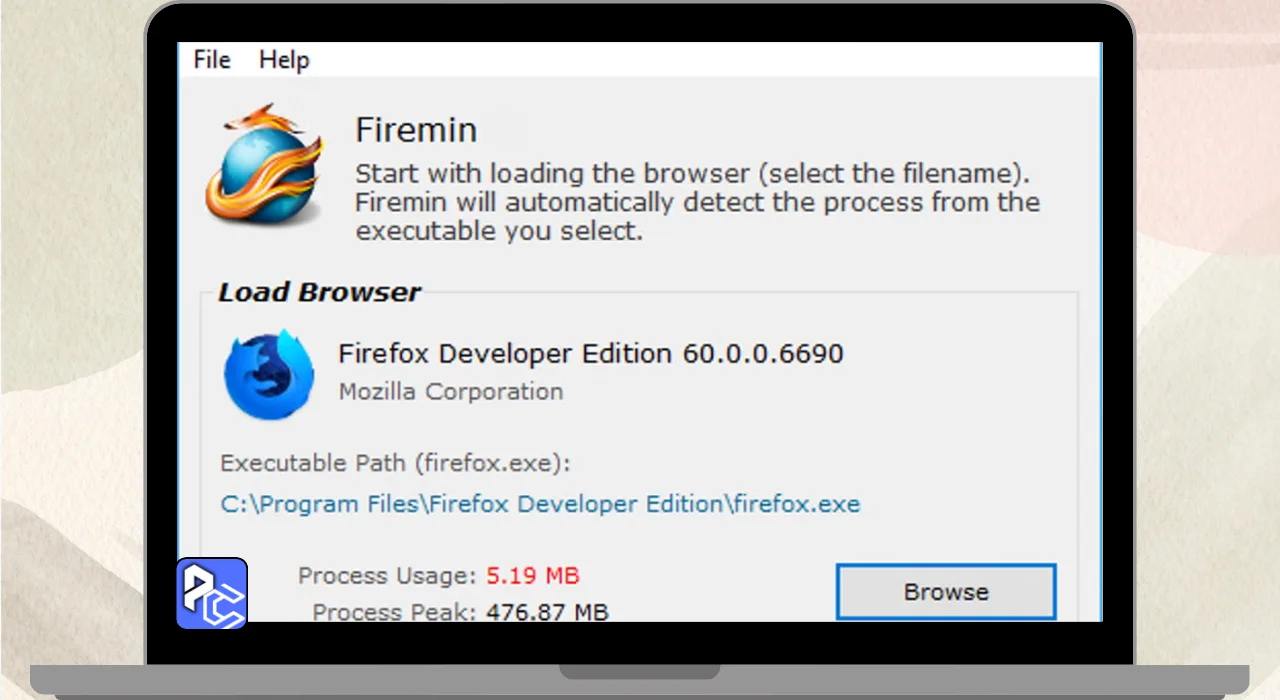Click the Process Peak label
Viewport: 1280px width, 700px height.
click(394, 611)
